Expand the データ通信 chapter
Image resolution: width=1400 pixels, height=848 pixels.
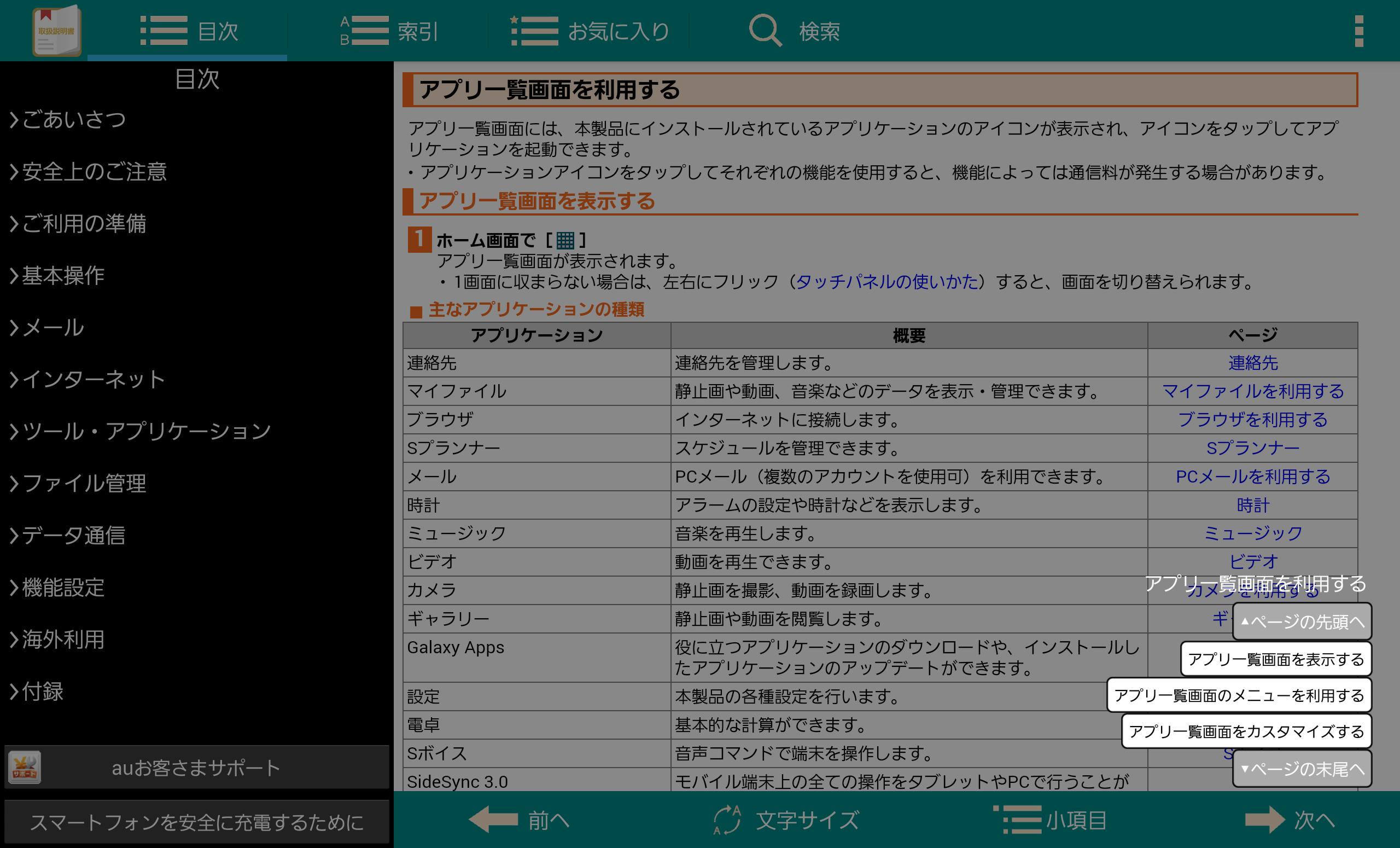pyautogui.click(x=196, y=536)
